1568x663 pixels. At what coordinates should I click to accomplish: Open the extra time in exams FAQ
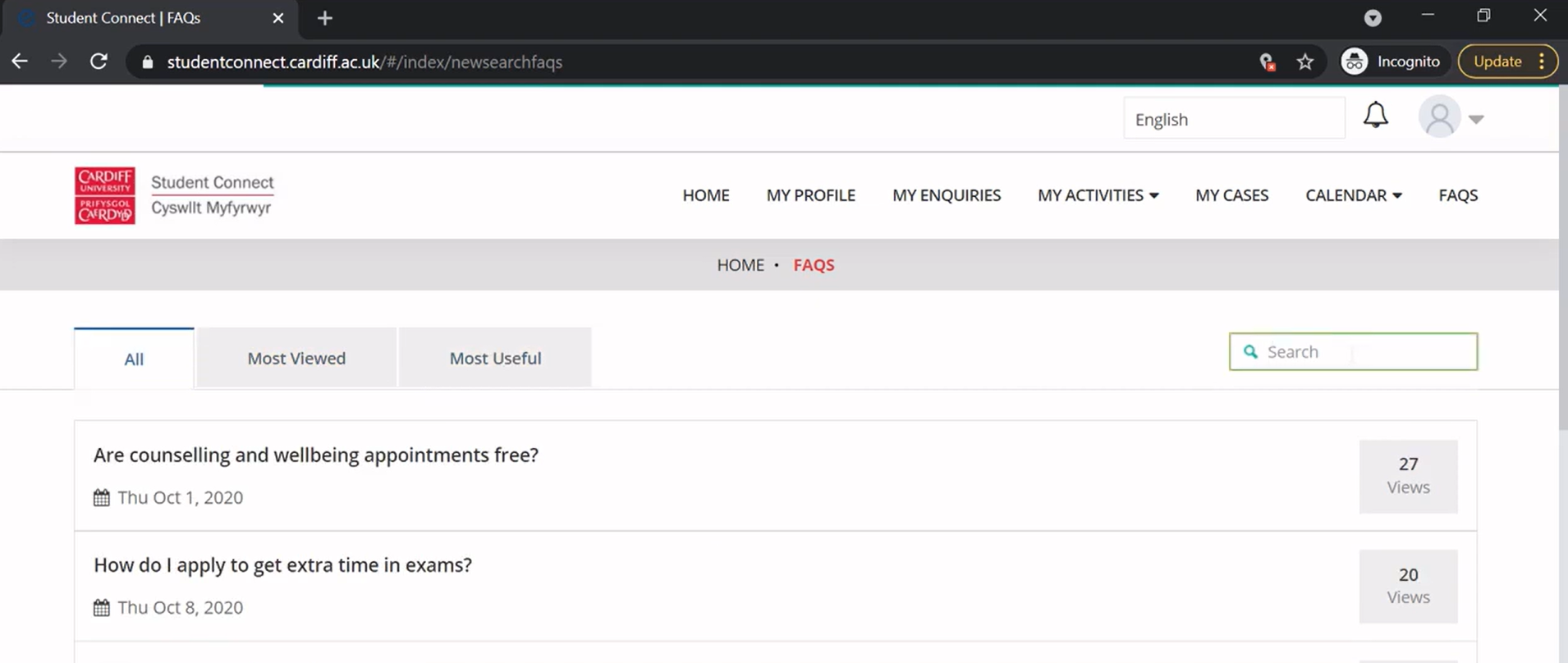(282, 565)
